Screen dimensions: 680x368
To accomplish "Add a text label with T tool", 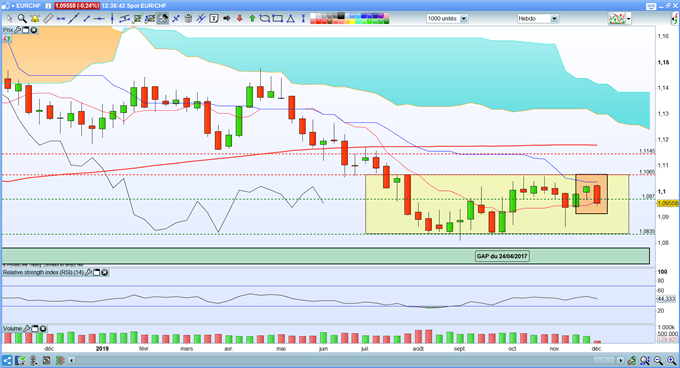I will 214,18.
